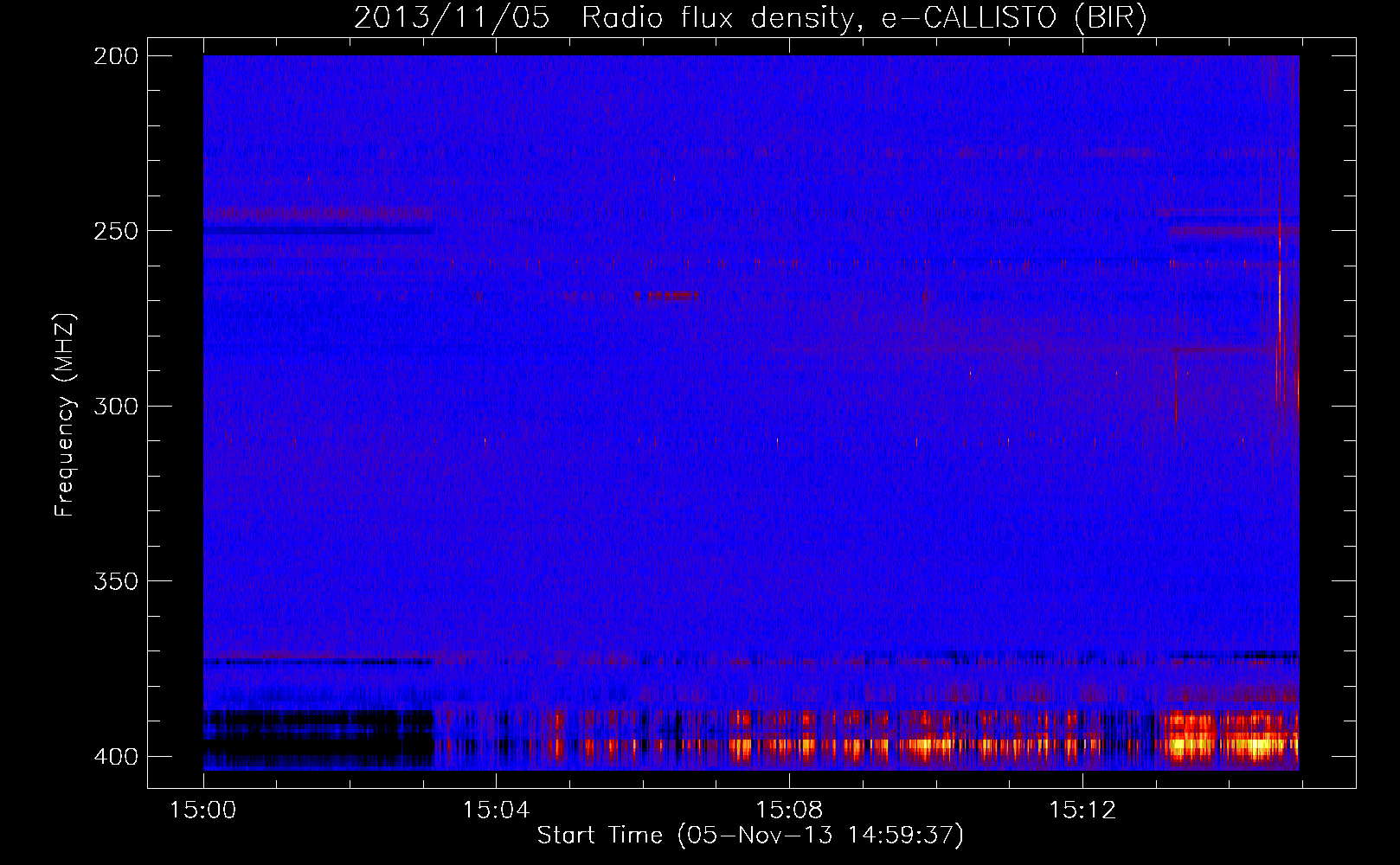The height and width of the screenshot is (865, 1400).
Task: Click the 400 frequency tick label
Action: coord(115,756)
